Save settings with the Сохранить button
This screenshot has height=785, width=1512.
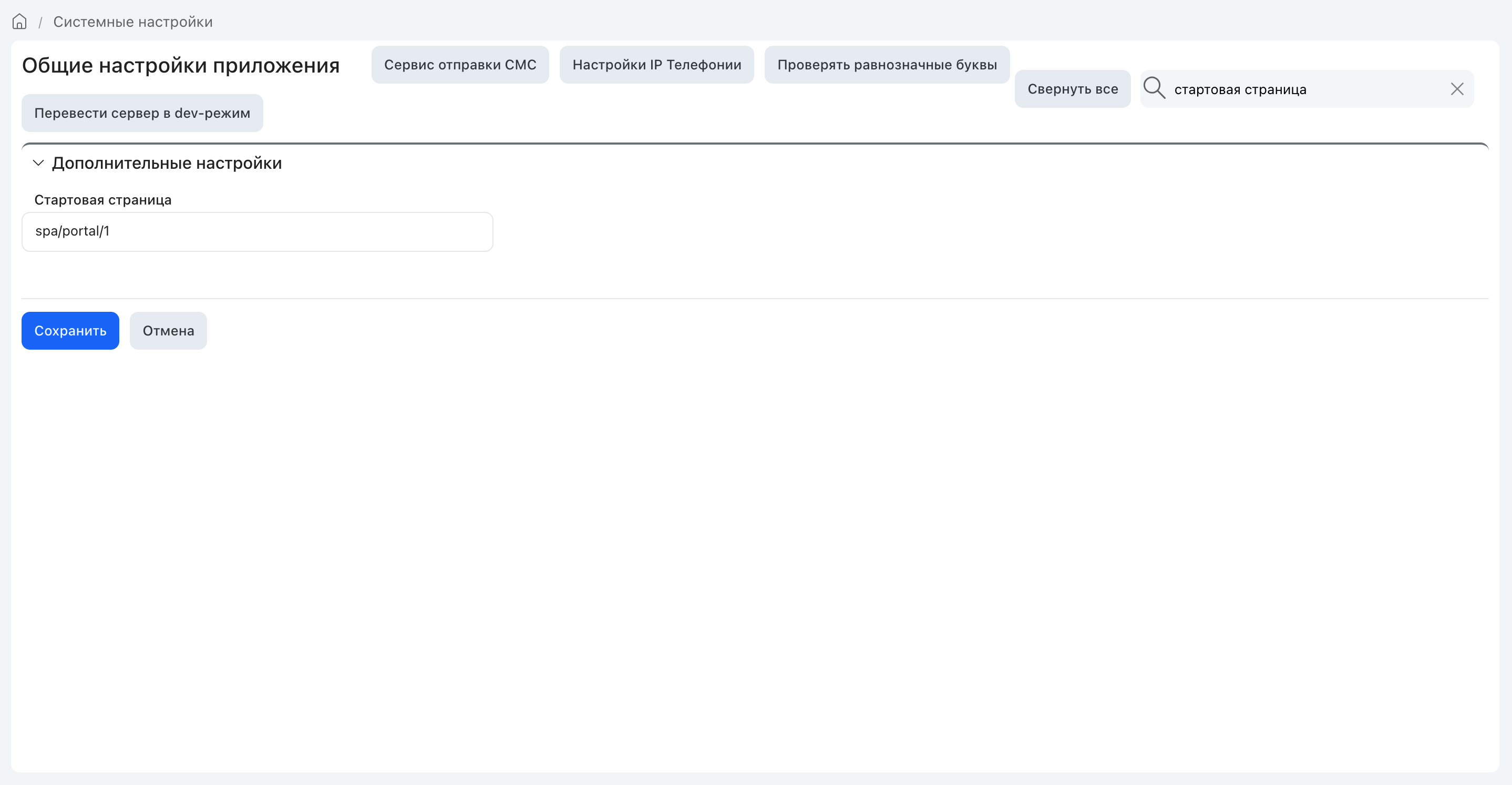[x=70, y=331]
